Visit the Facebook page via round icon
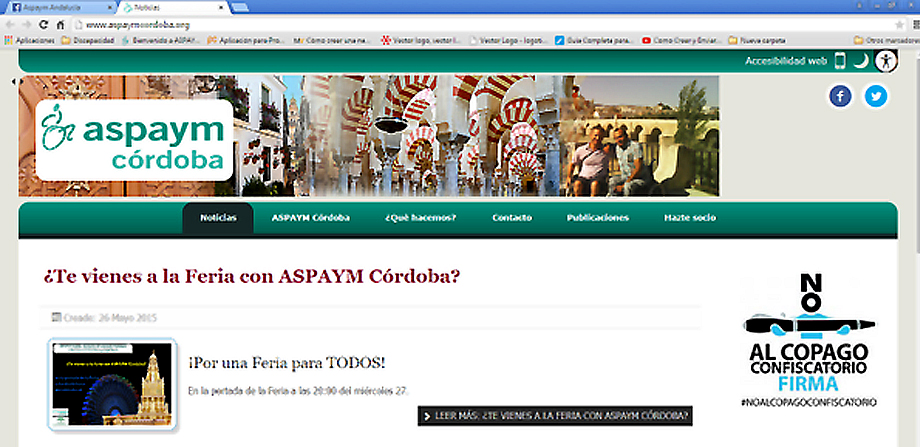Image resolution: width=920 pixels, height=447 pixels. pos(840,96)
